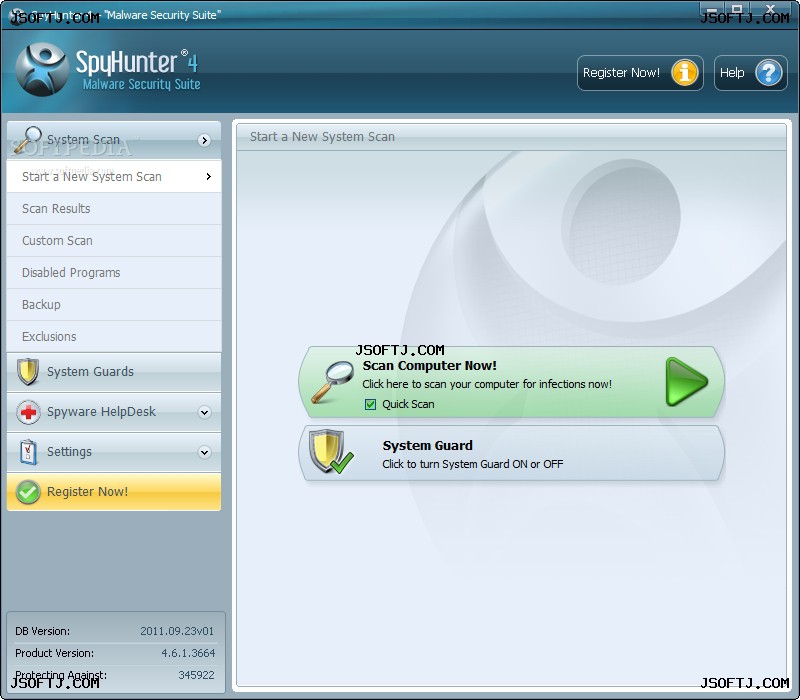800x700 pixels.
Task: Click the 'Click here to scan your computer' text
Action: (487, 384)
